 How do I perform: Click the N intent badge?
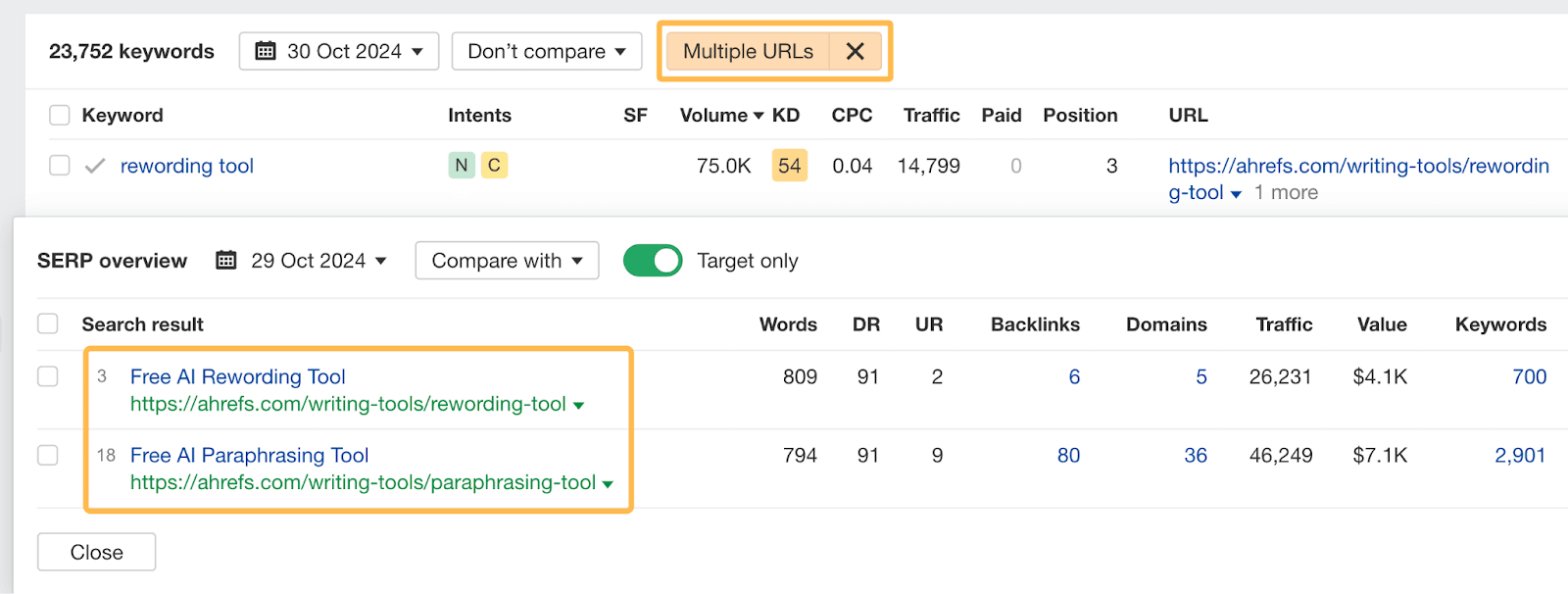461,166
